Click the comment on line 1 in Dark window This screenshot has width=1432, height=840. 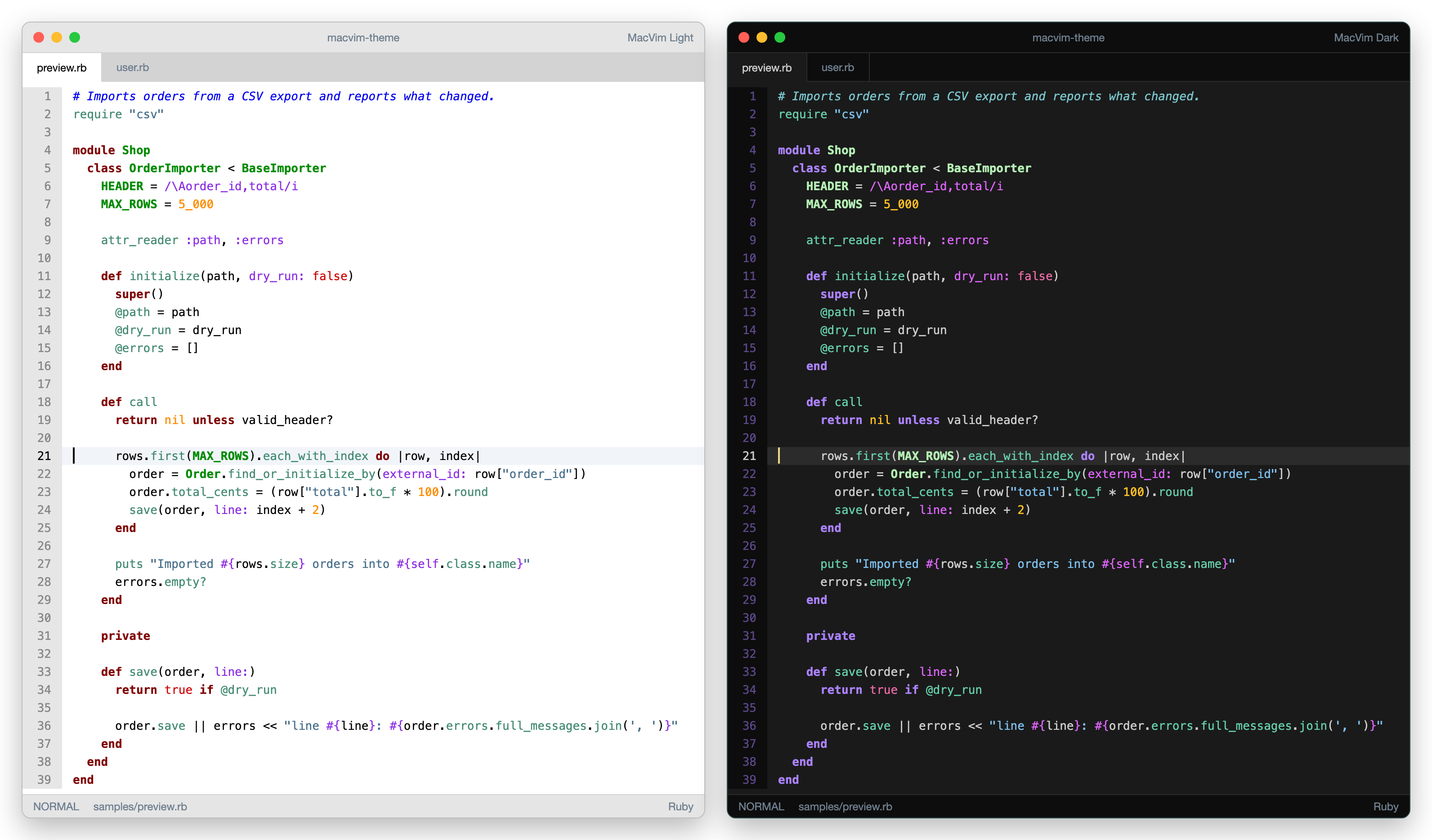click(x=989, y=96)
